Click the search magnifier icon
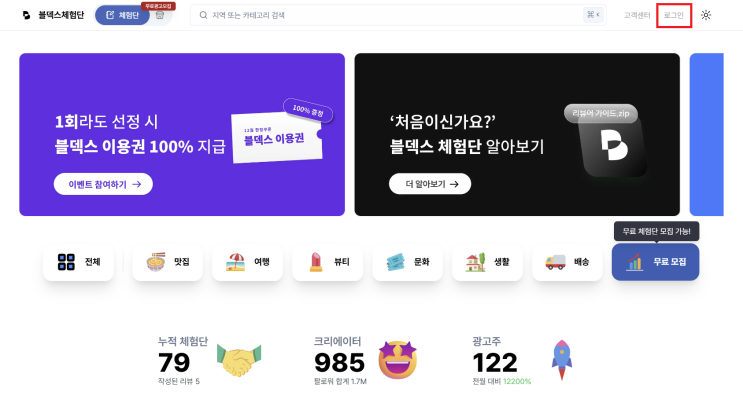The height and width of the screenshot is (403, 743). point(203,15)
